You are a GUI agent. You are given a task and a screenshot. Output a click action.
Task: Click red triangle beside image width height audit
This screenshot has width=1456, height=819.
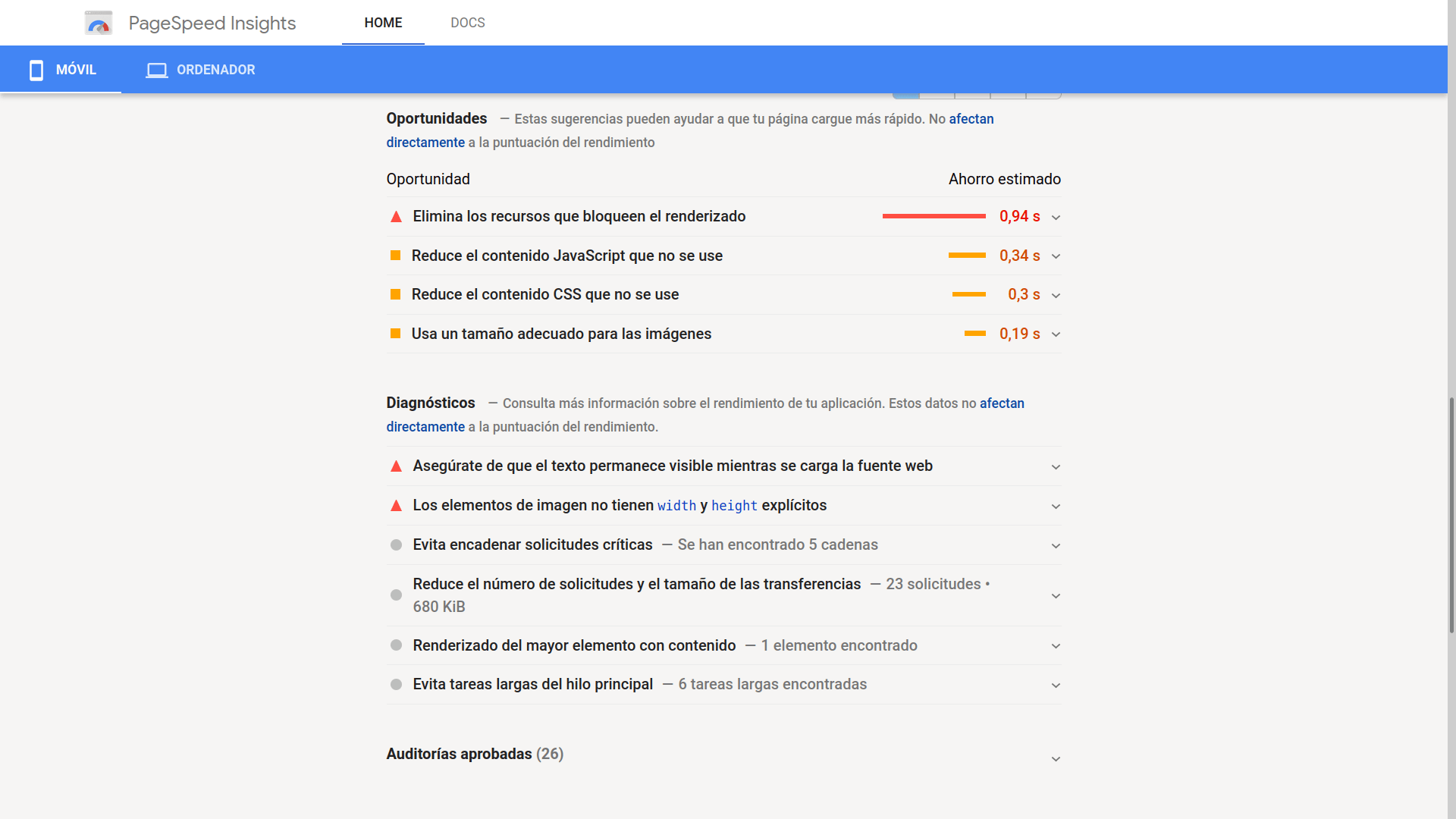click(396, 506)
